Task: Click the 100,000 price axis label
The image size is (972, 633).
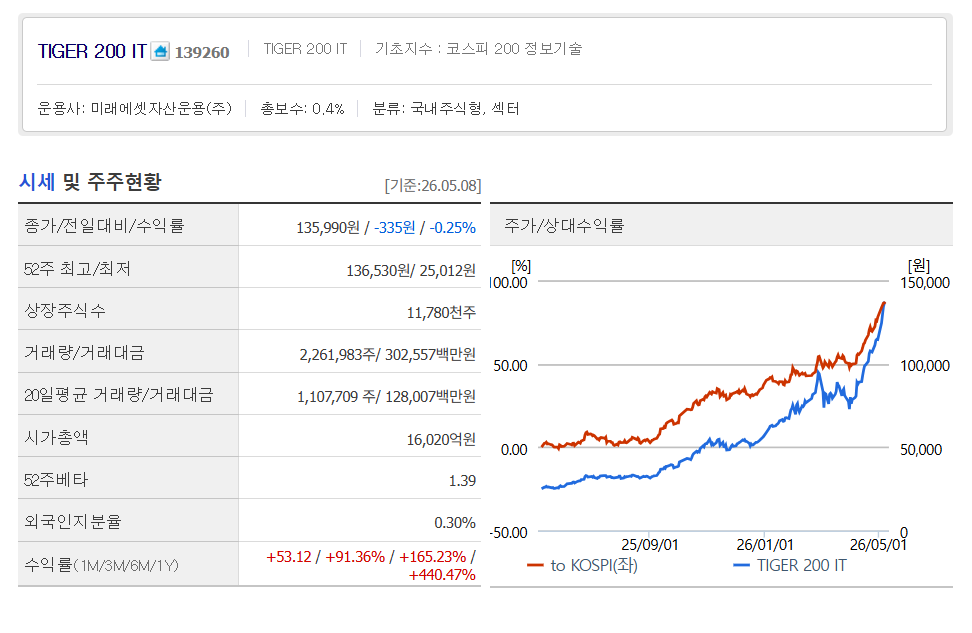Action: tap(925, 366)
